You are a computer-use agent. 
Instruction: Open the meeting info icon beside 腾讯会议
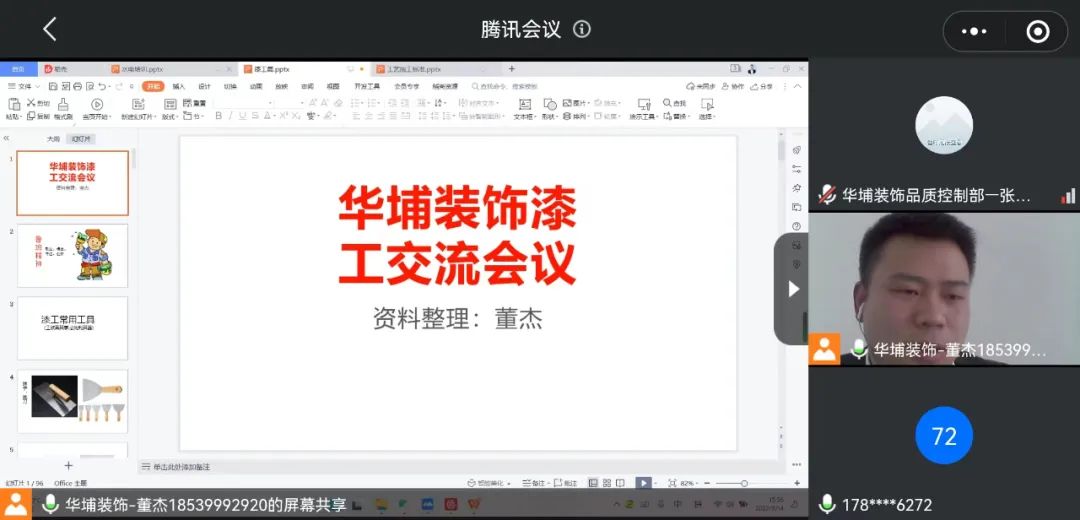582,30
